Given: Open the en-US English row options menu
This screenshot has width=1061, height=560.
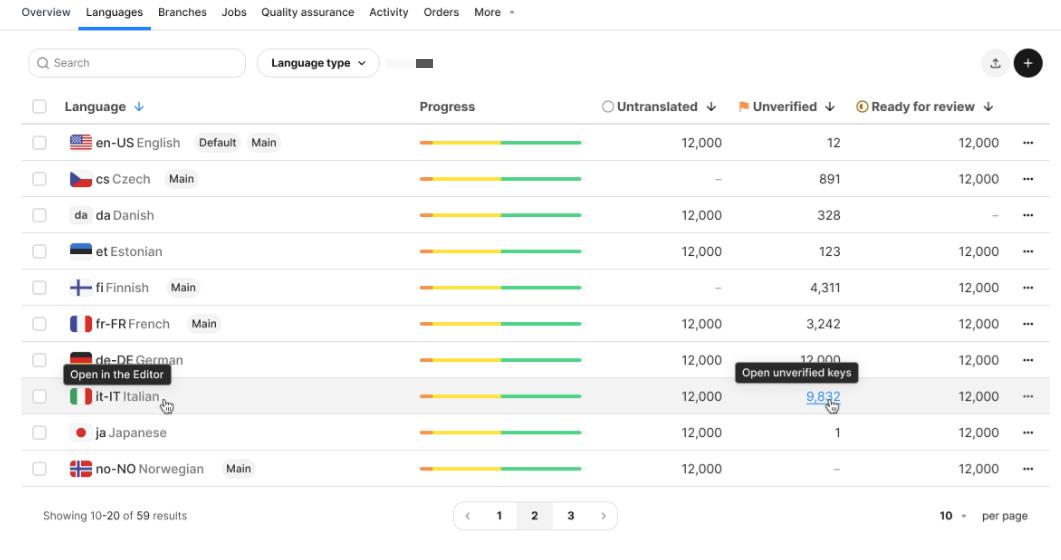Looking at the screenshot, I should (x=1028, y=143).
